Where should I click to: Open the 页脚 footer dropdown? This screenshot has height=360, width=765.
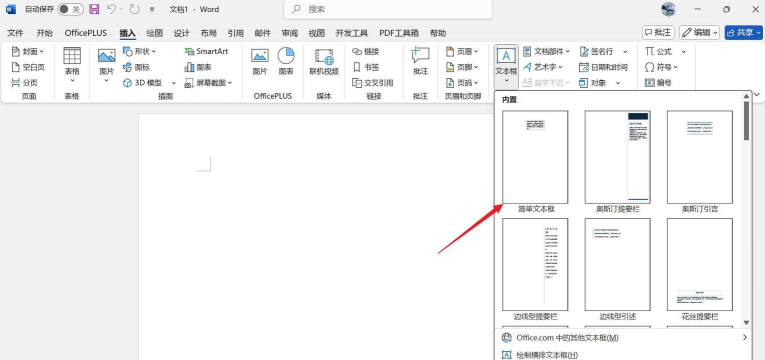click(x=462, y=67)
